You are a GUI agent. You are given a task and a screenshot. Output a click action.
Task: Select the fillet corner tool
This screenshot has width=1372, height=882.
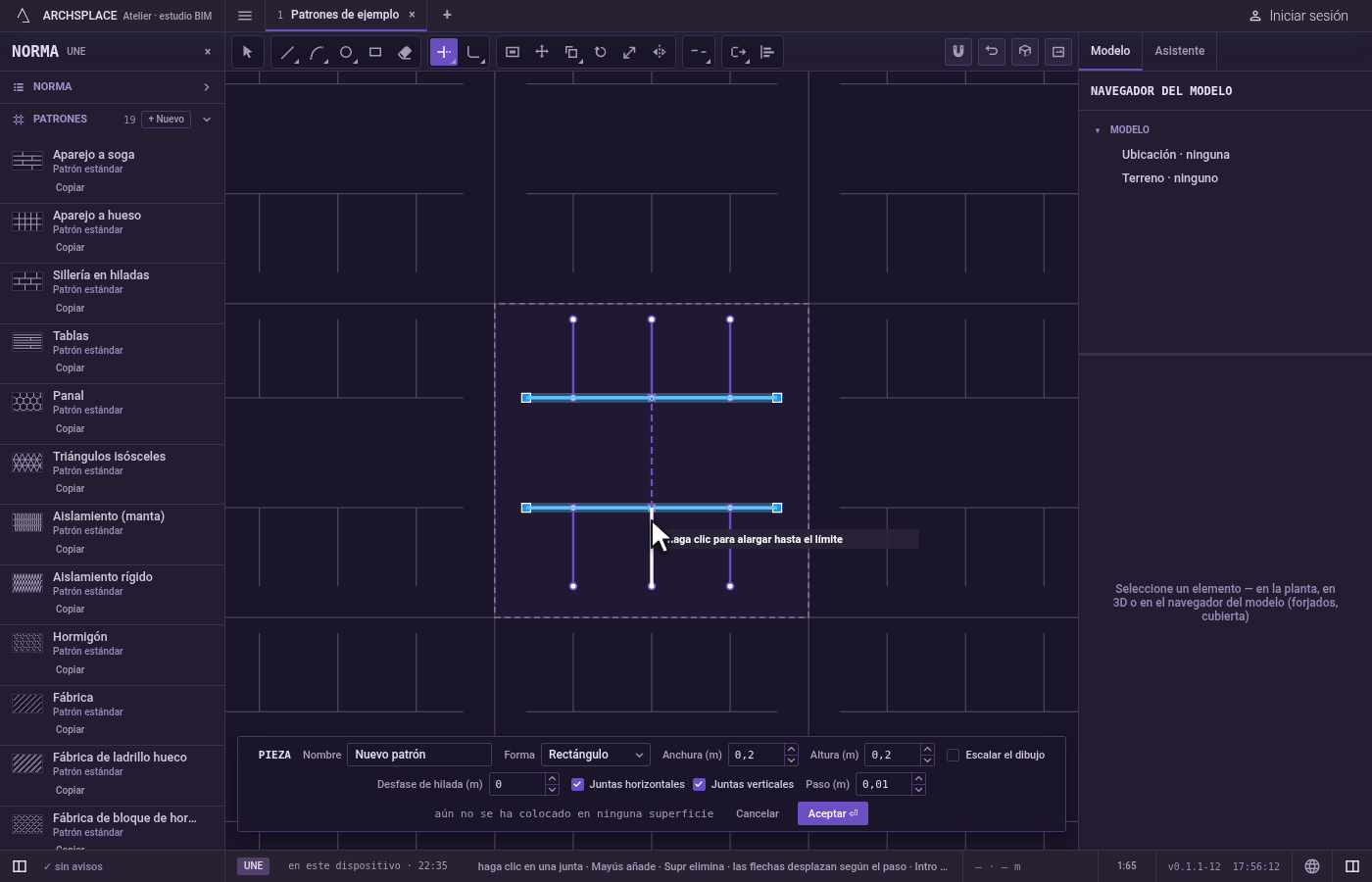click(x=473, y=52)
